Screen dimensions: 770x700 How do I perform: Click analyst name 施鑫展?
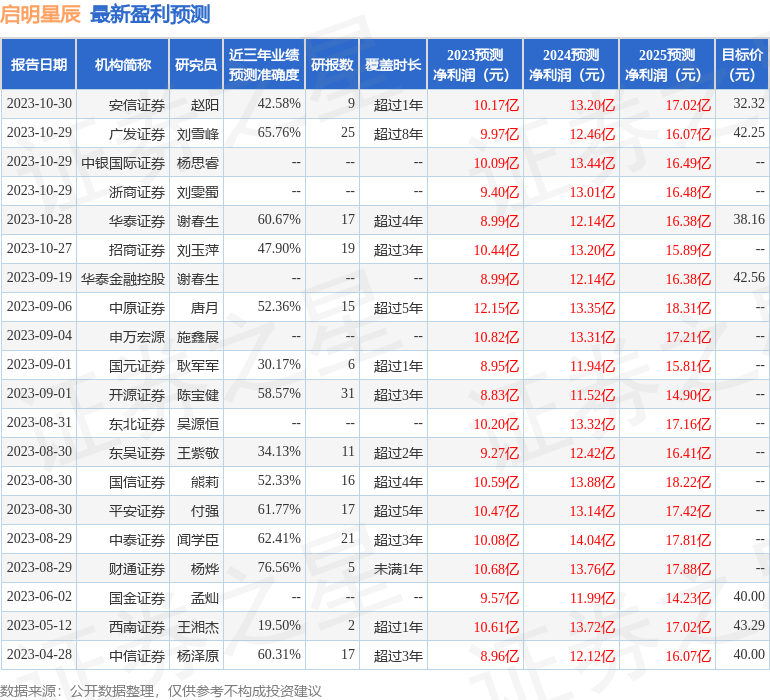(198, 336)
